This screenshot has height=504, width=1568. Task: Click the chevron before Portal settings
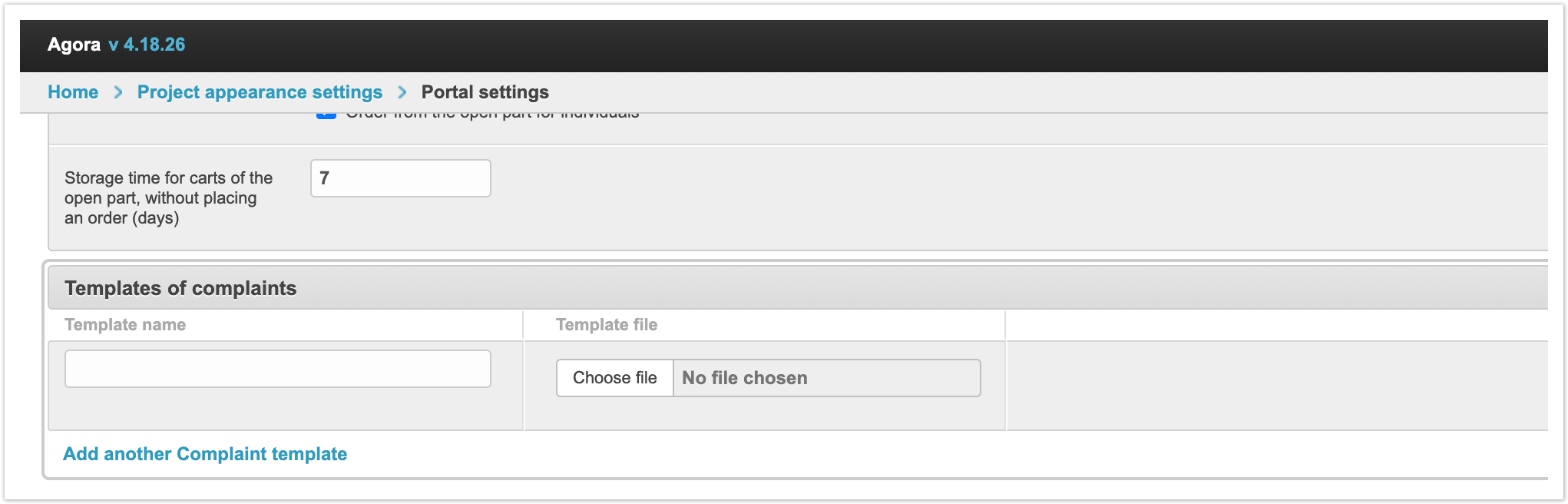click(x=402, y=92)
